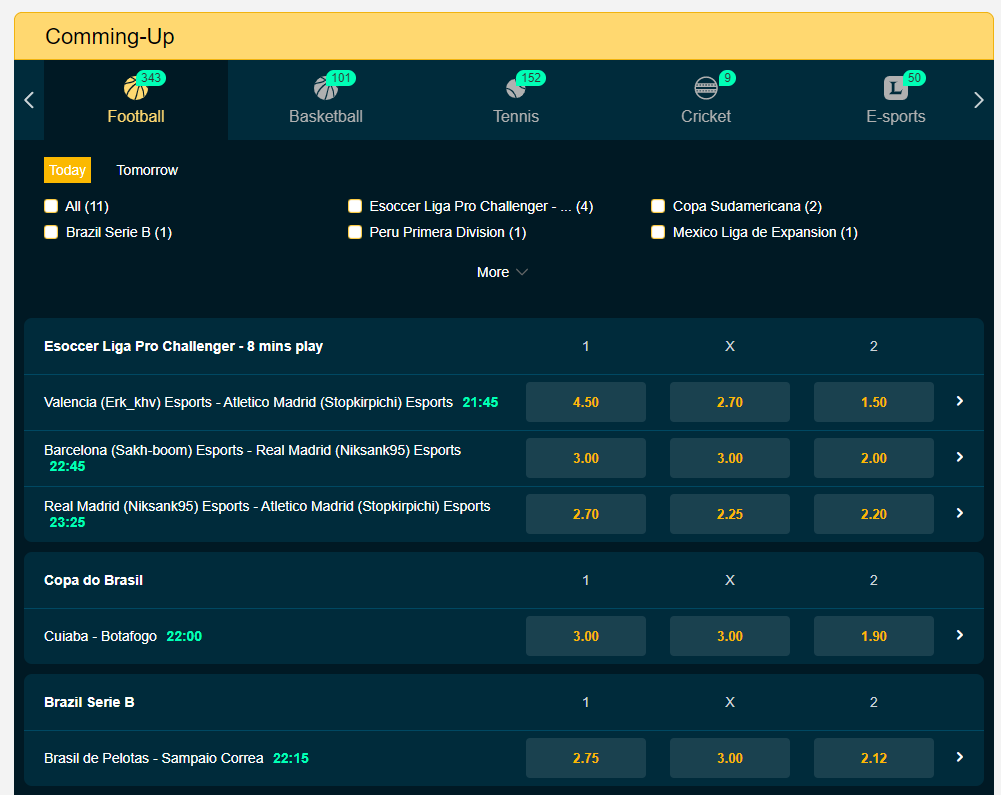Switch to the Tomorrow tab
Viewport: 1001px width, 795px height.
147,170
